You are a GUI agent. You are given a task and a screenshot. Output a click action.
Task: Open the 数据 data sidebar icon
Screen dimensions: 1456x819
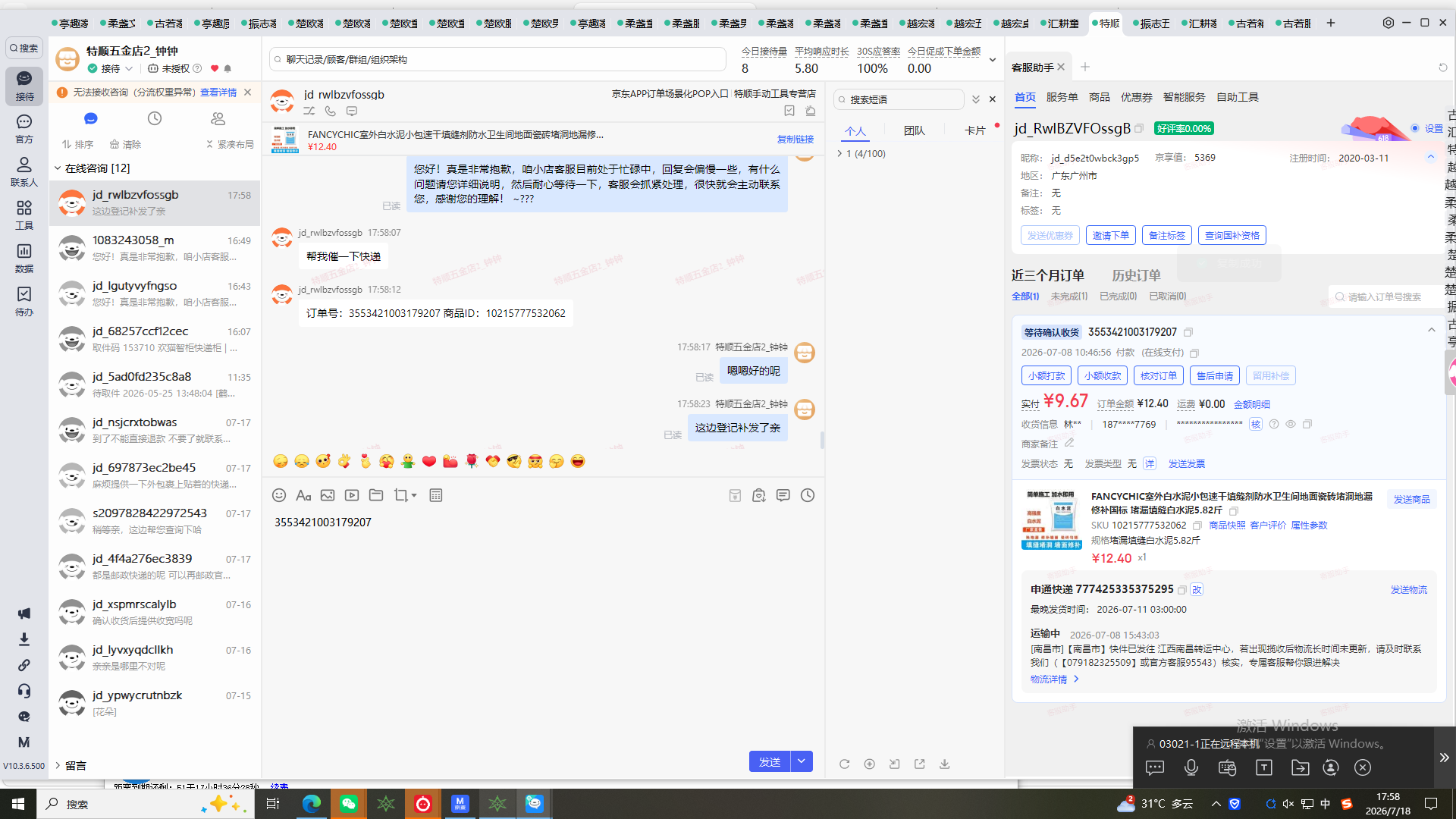[24, 259]
